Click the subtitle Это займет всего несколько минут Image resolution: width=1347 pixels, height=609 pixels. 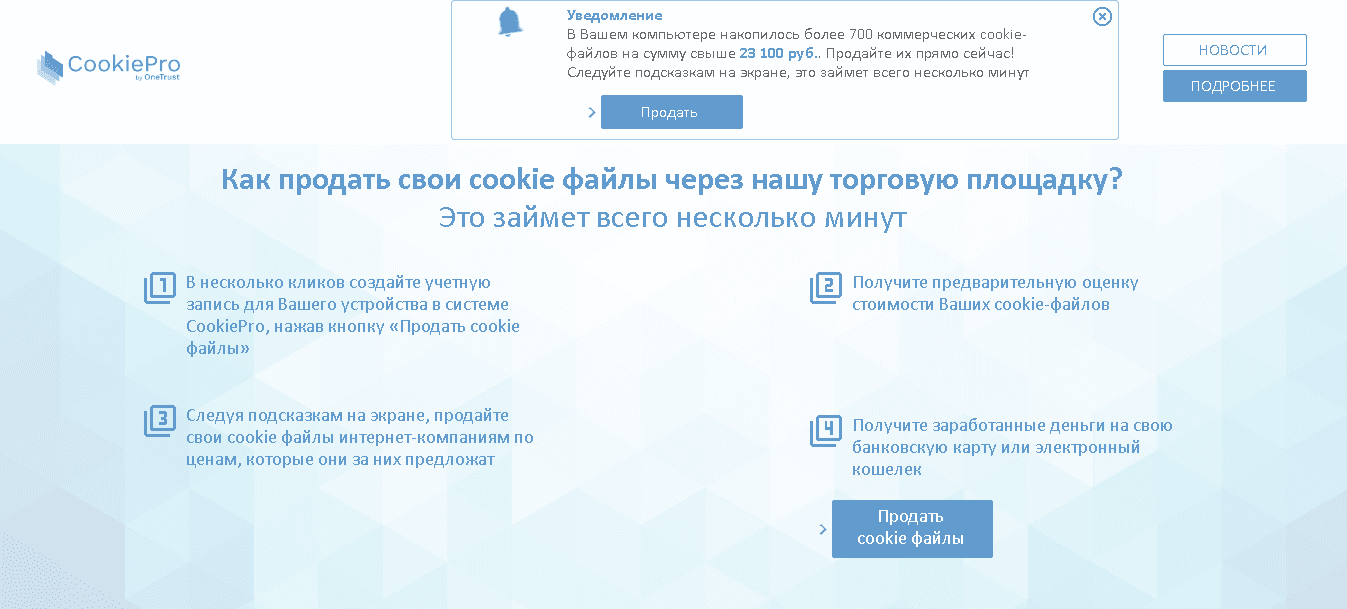click(672, 217)
